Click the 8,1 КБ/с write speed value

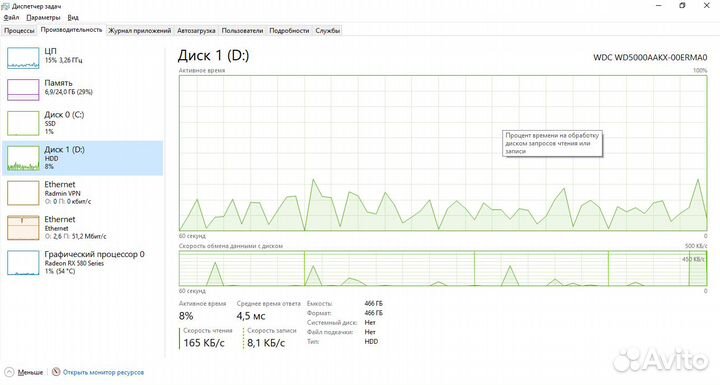[x=266, y=343]
